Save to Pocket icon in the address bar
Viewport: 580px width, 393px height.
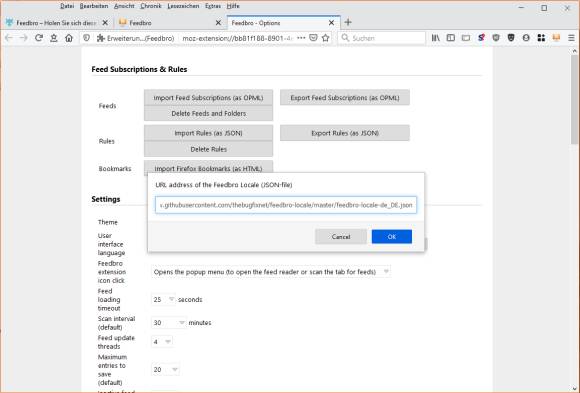tap(313, 38)
